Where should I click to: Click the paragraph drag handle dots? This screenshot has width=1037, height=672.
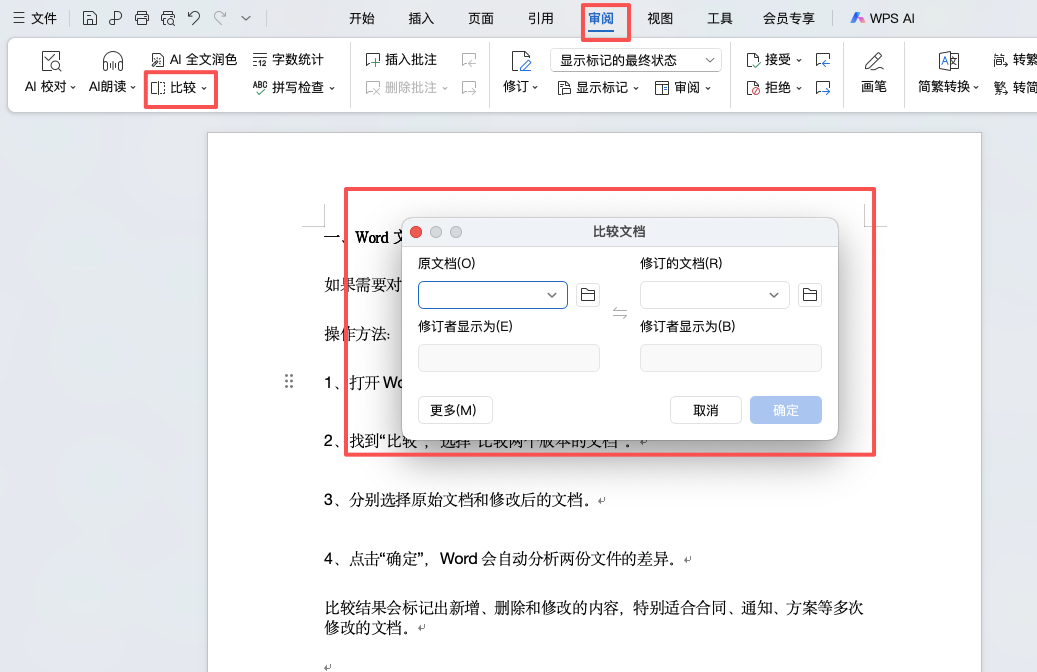pyautogui.click(x=289, y=381)
